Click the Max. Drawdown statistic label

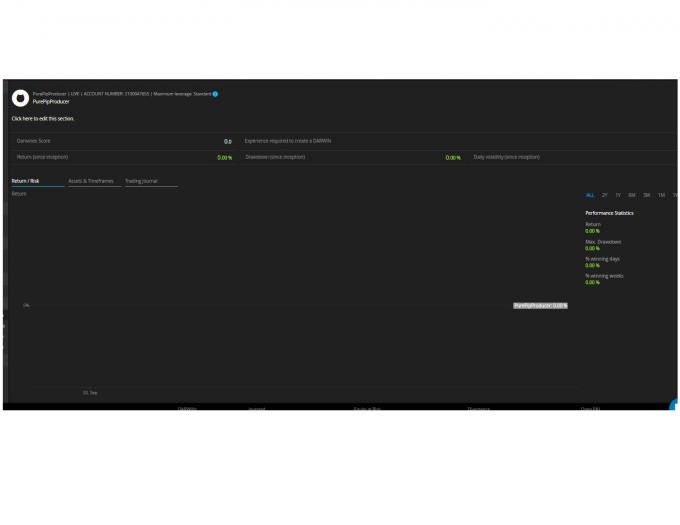pyautogui.click(x=603, y=242)
